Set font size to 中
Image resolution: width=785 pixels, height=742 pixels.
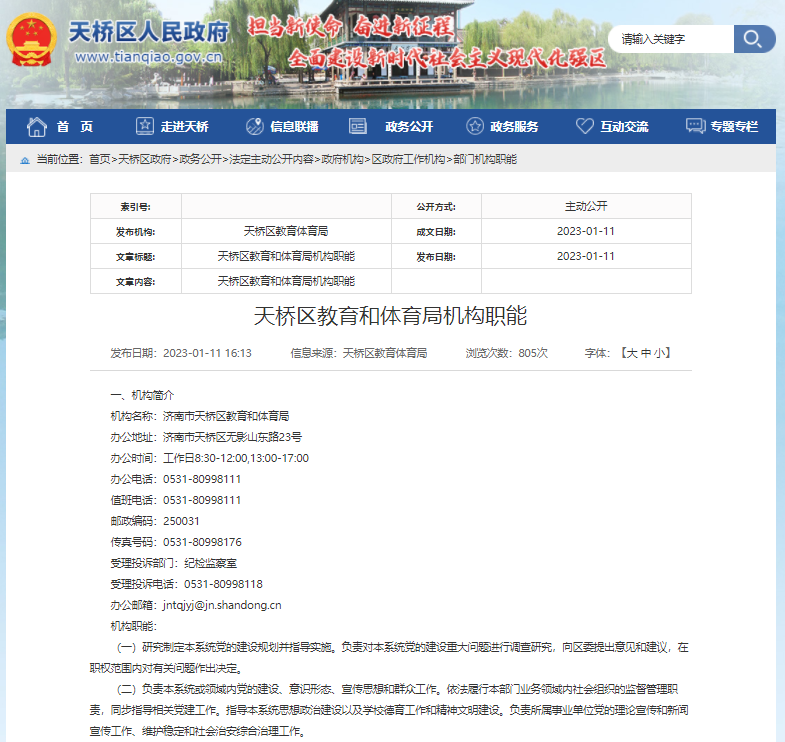point(646,353)
